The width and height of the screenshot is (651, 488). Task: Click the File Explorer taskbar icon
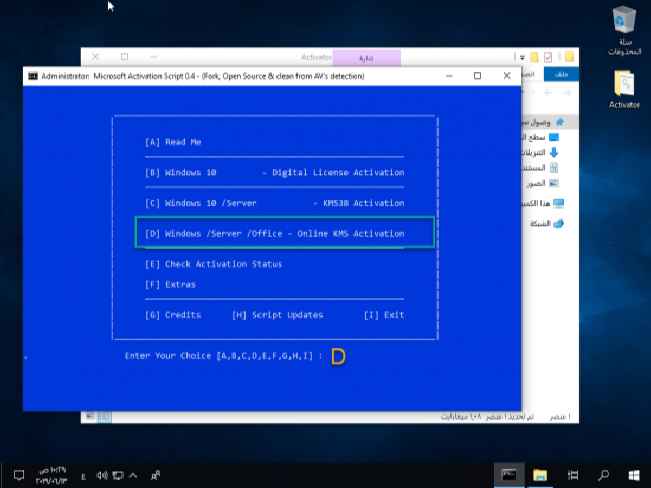540,473
